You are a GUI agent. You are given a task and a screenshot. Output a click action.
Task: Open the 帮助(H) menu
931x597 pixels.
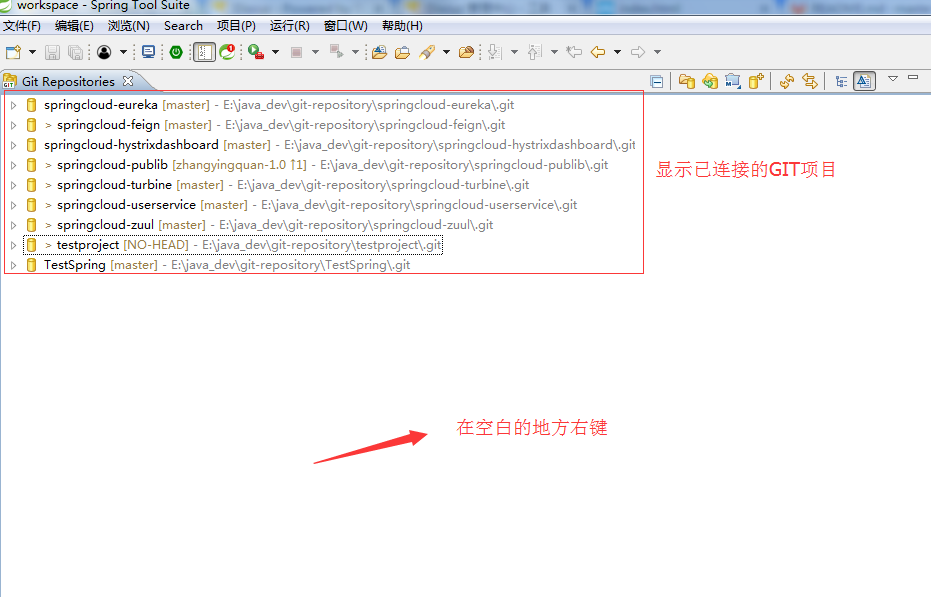click(x=403, y=26)
